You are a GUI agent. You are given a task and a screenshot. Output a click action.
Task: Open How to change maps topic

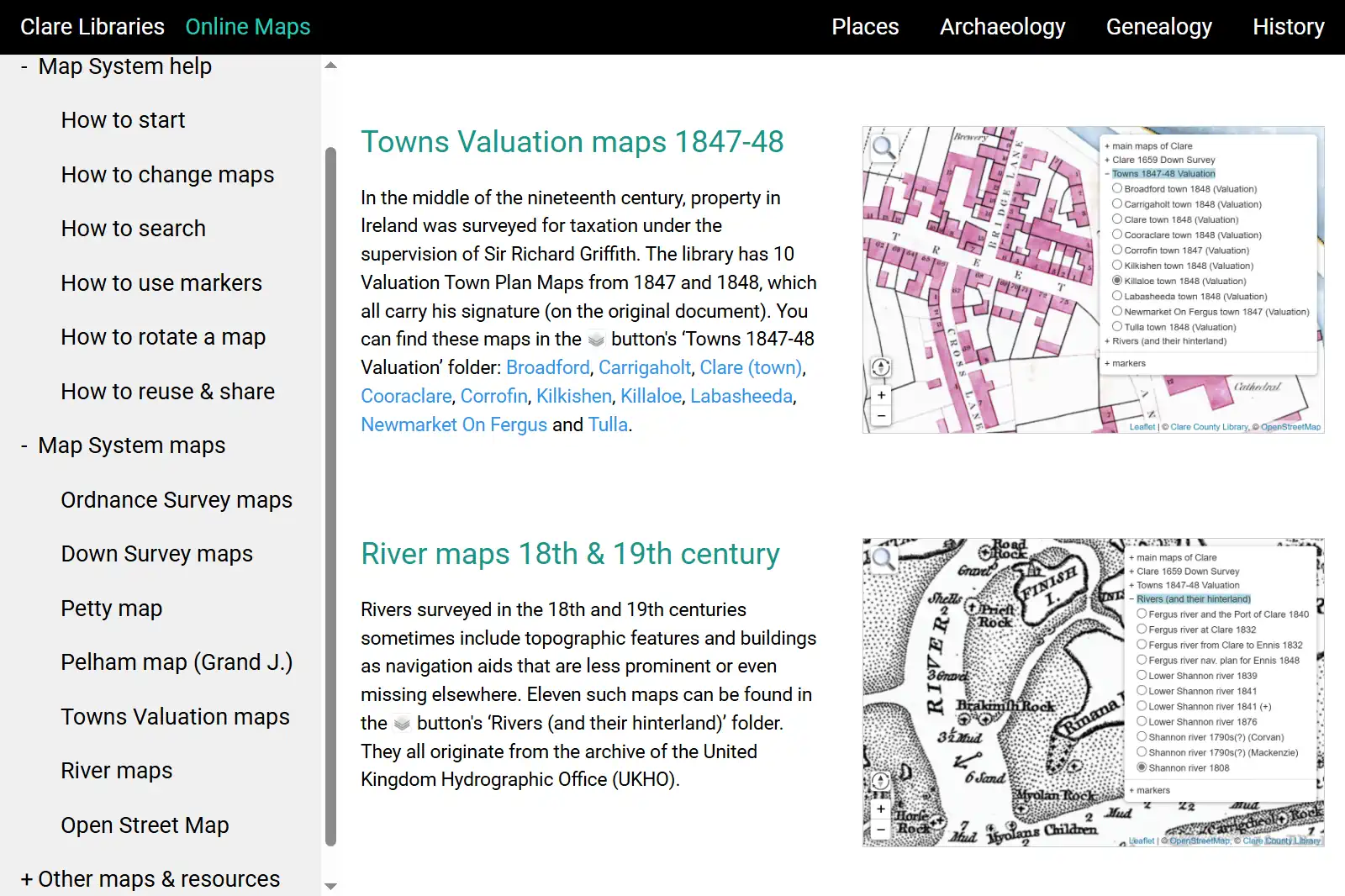167,175
